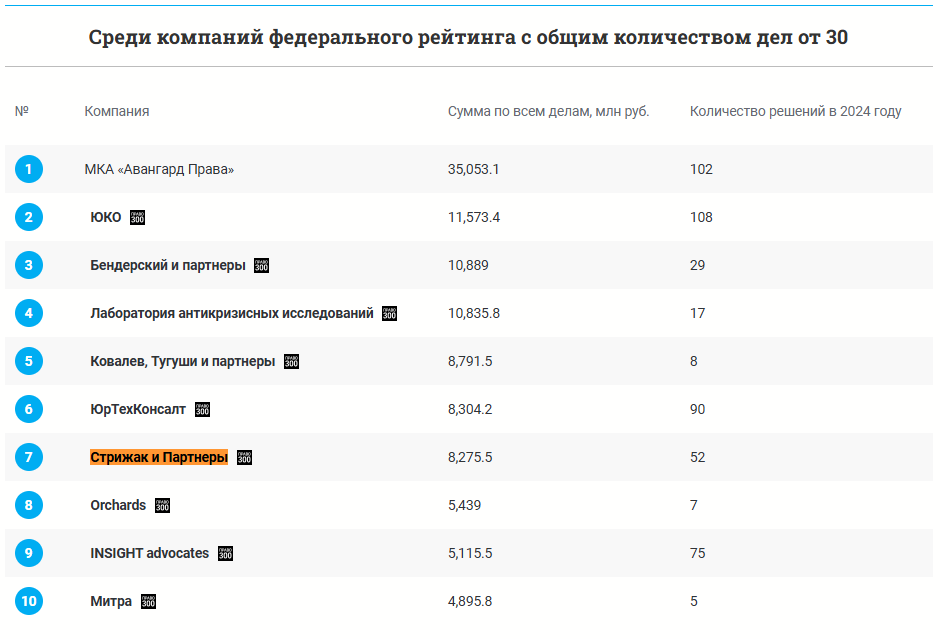This screenshot has height=639, width=940.
Task: Open the ЮКО company link
Action: 106,217
